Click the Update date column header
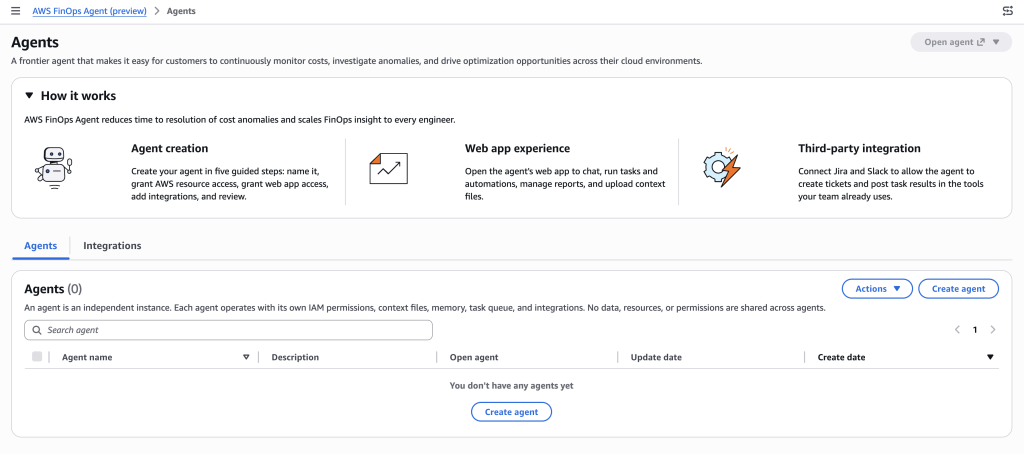This screenshot has height=454, width=1024. coord(656,357)
